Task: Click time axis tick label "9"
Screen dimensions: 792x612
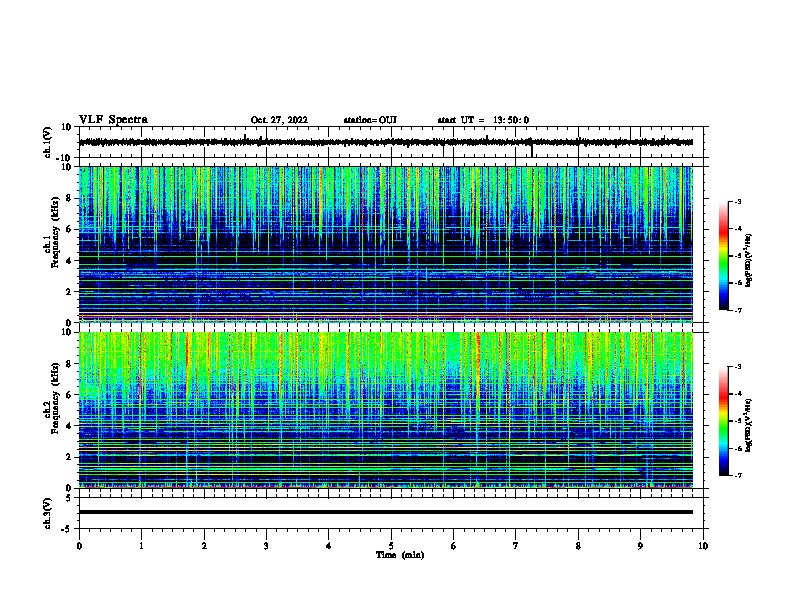Action: [640, 546]
